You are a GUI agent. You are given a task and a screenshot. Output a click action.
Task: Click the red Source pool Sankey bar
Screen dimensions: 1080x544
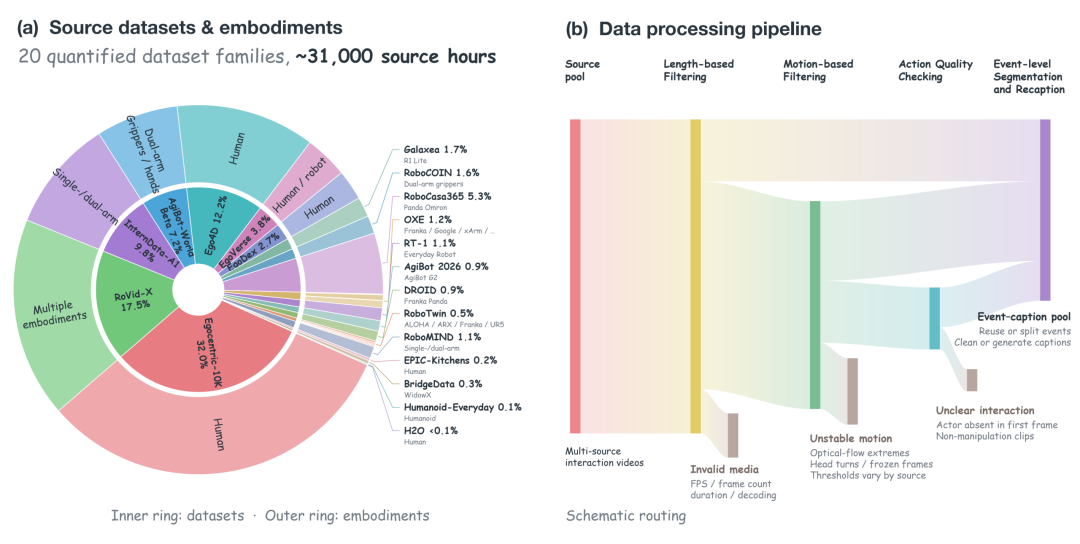point(575,276)
